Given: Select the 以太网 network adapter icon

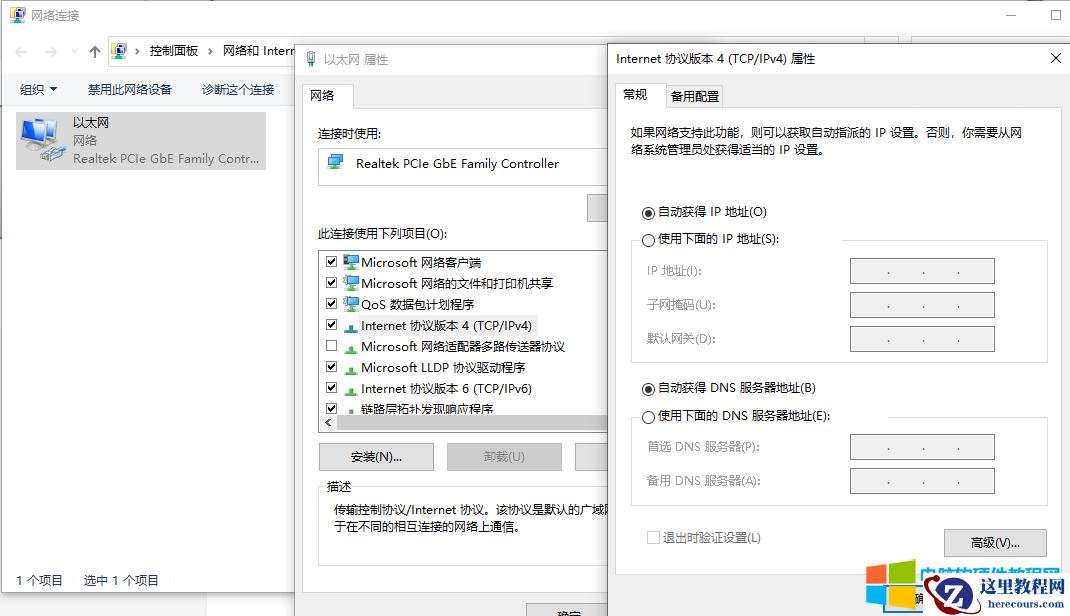Looking at the screenshot, I should click(40, 135).
